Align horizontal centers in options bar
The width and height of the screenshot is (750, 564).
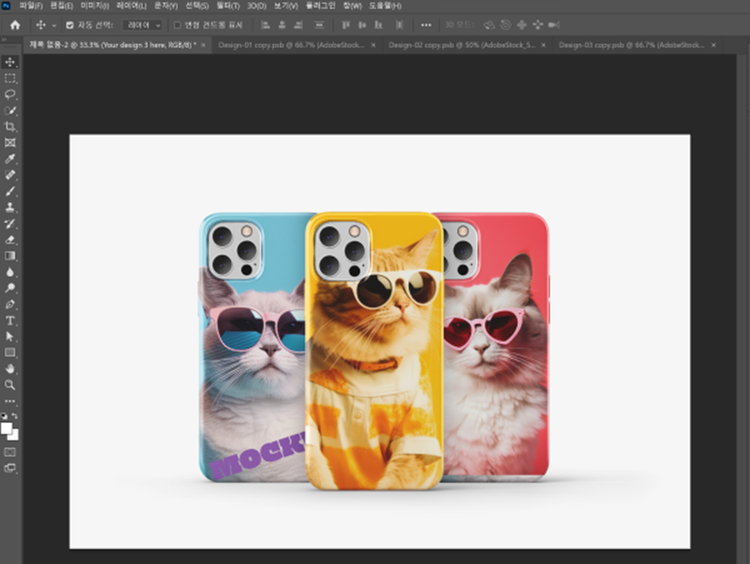coord(282,25)
